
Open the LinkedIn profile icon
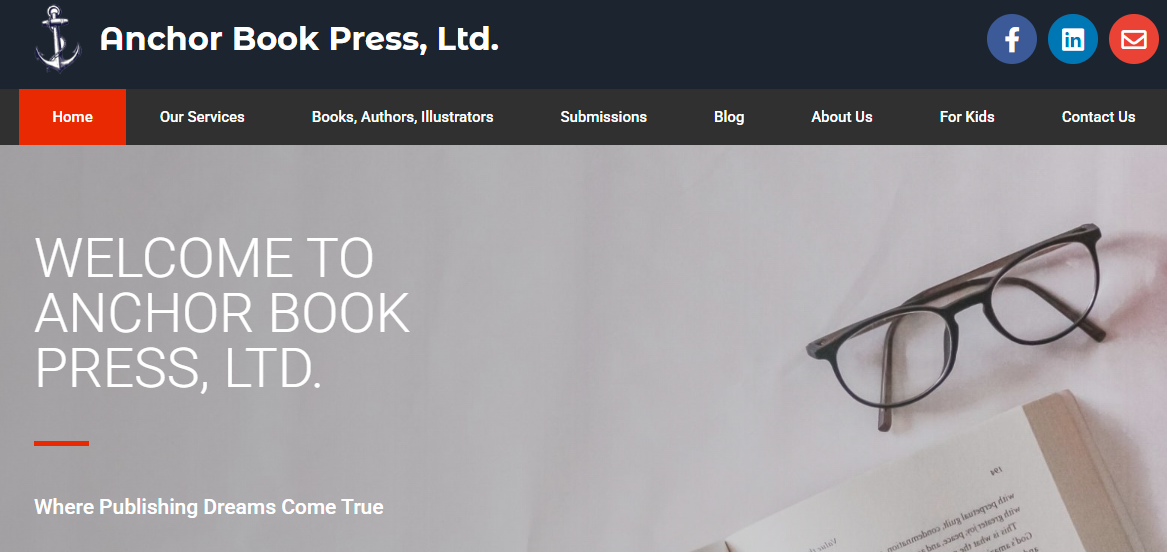pos(1072,39)
